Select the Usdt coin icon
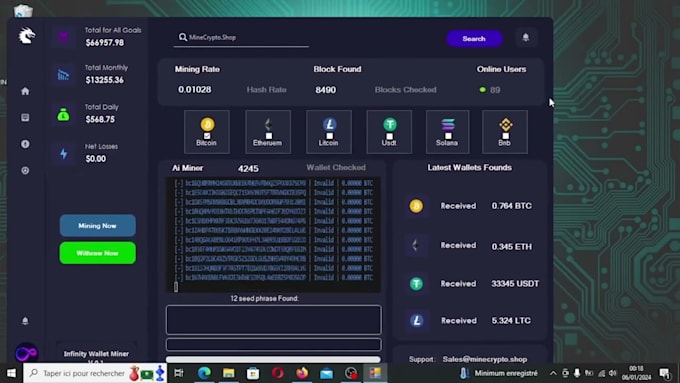This screenshot has width=680, height=383. pyautogui.click(x=389, y=124)
